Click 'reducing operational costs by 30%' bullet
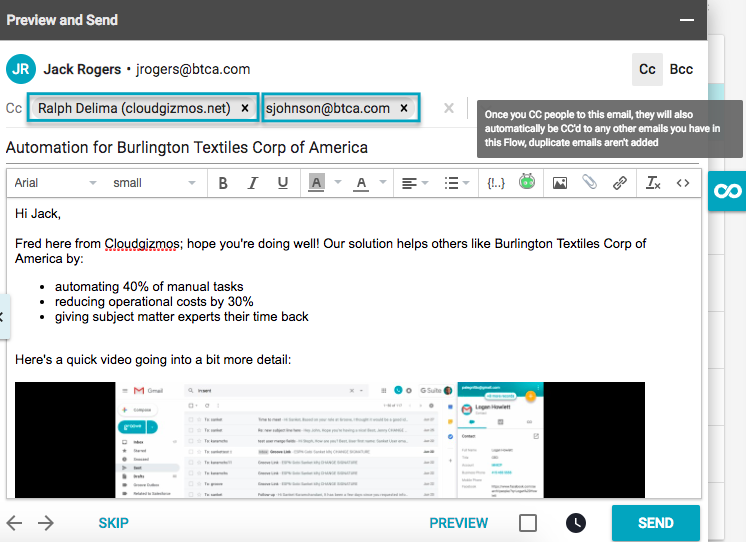746x542 pixels. (154, 302)
